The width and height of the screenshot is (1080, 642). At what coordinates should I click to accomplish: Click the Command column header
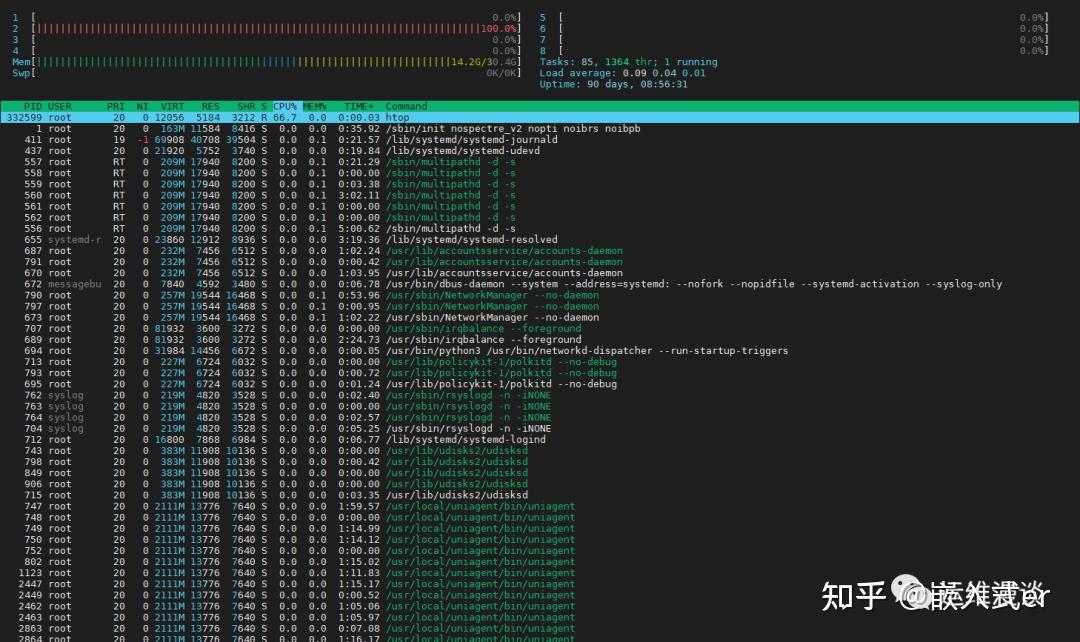405,106
